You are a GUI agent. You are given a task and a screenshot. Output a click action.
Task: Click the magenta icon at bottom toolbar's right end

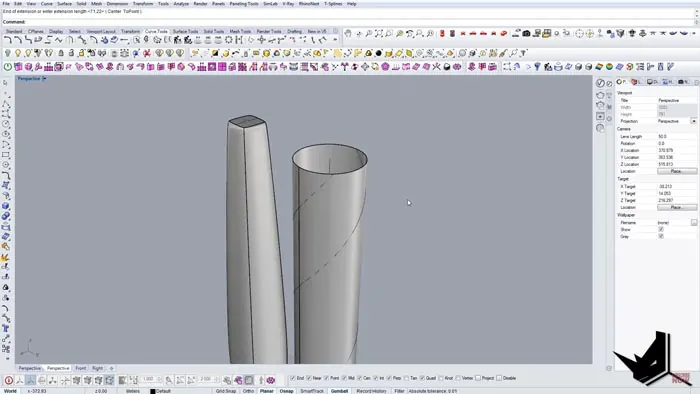click(271, 380)
